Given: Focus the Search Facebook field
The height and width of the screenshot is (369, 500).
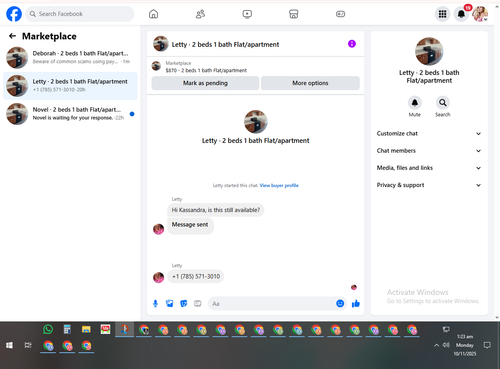Looking at the screenshot, I should (x=80, y=14).
